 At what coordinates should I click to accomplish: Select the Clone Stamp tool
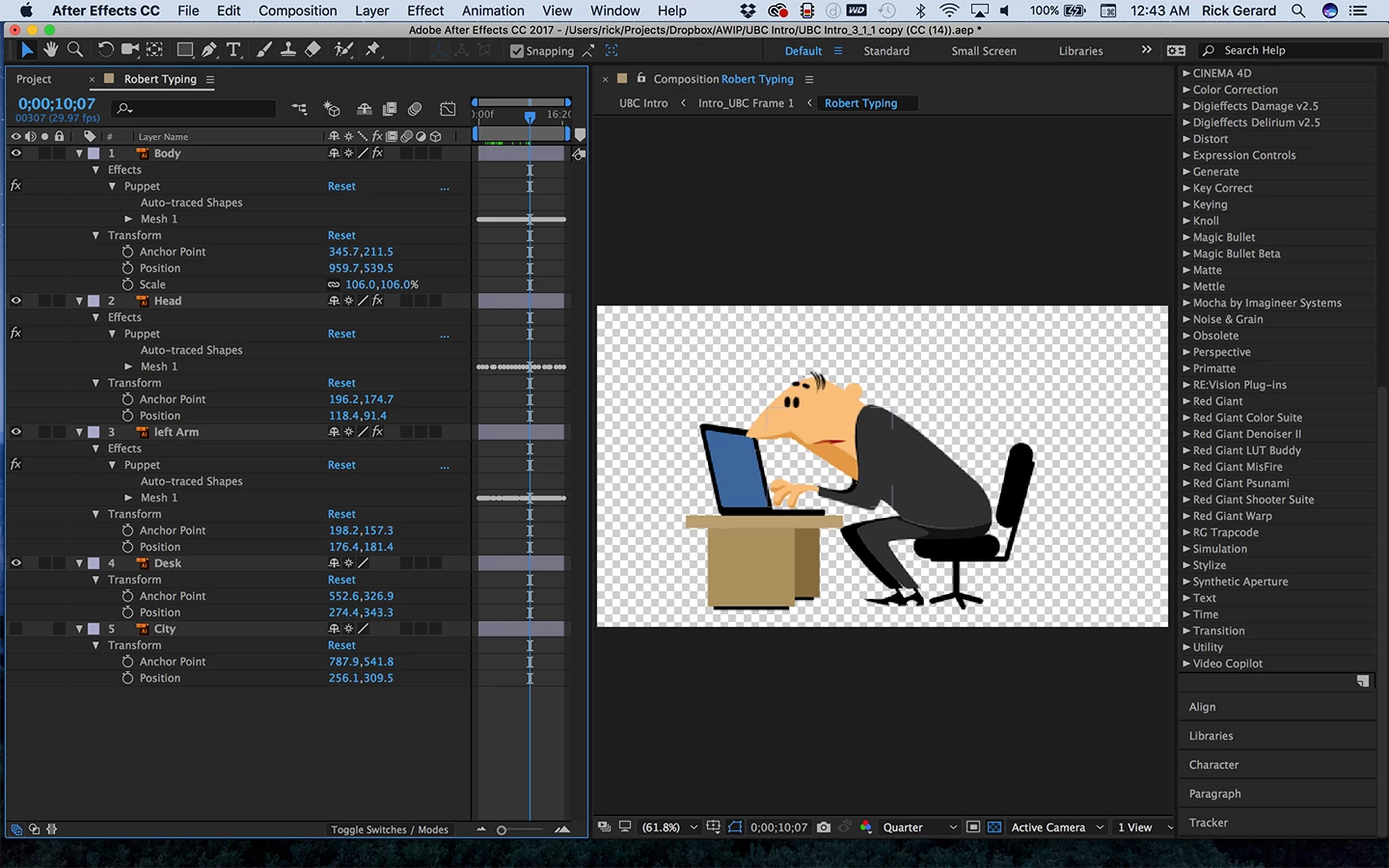click(287, 50)
